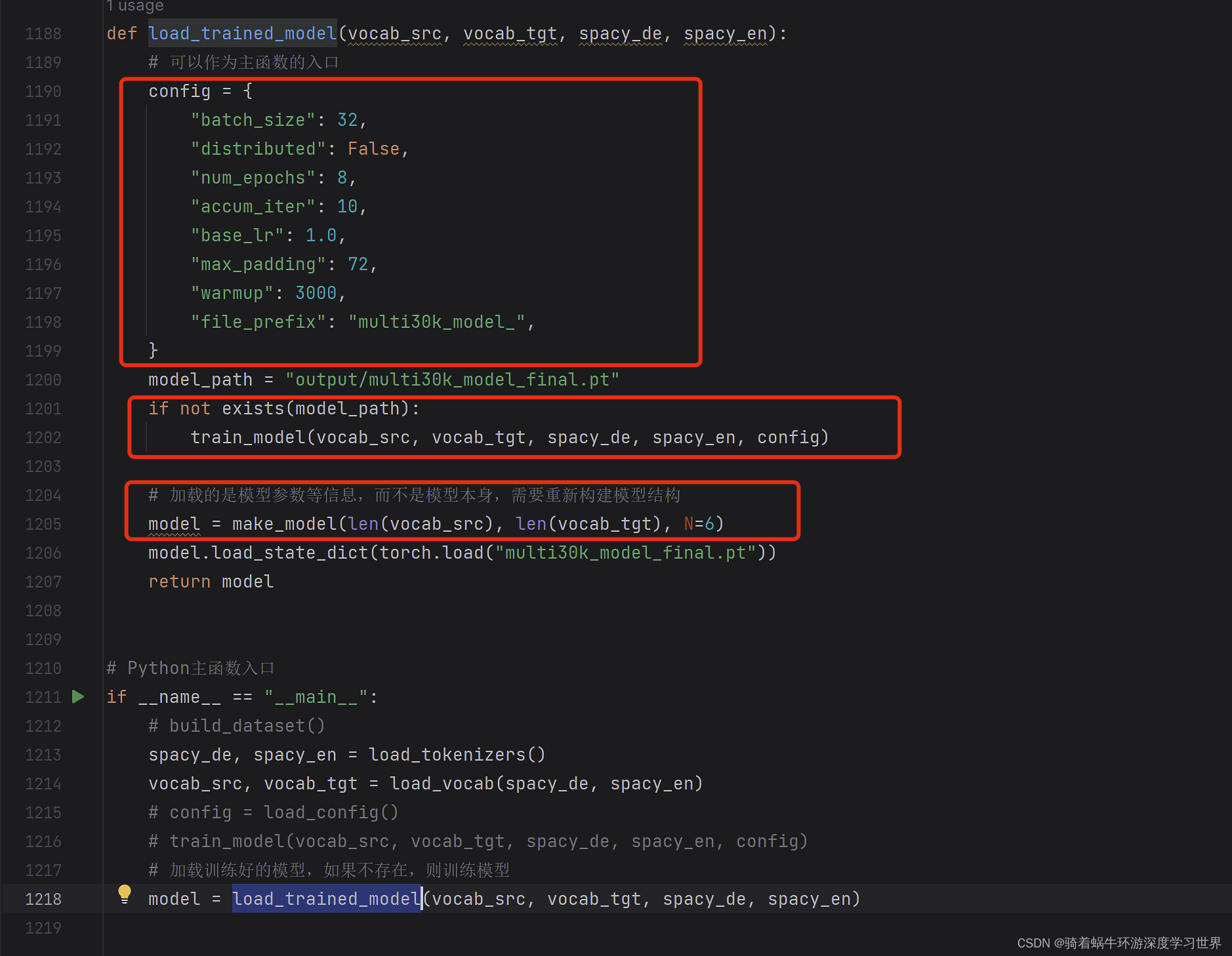Image resolution: width=1232 pixels, height=956 pixels.
Task: Click the value 10 after accum_iter
Action: tap(347, 207)
